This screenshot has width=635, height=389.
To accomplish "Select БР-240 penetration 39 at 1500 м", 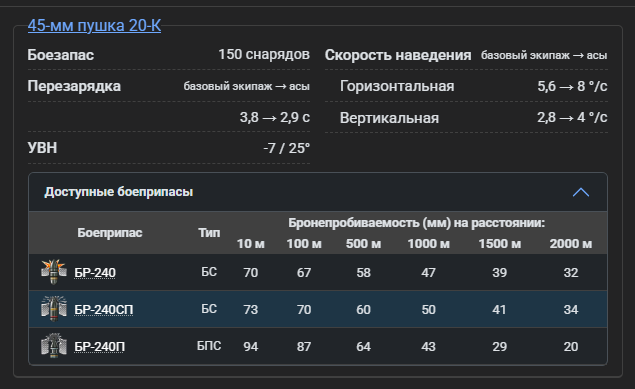I will [x=500, y=272].
